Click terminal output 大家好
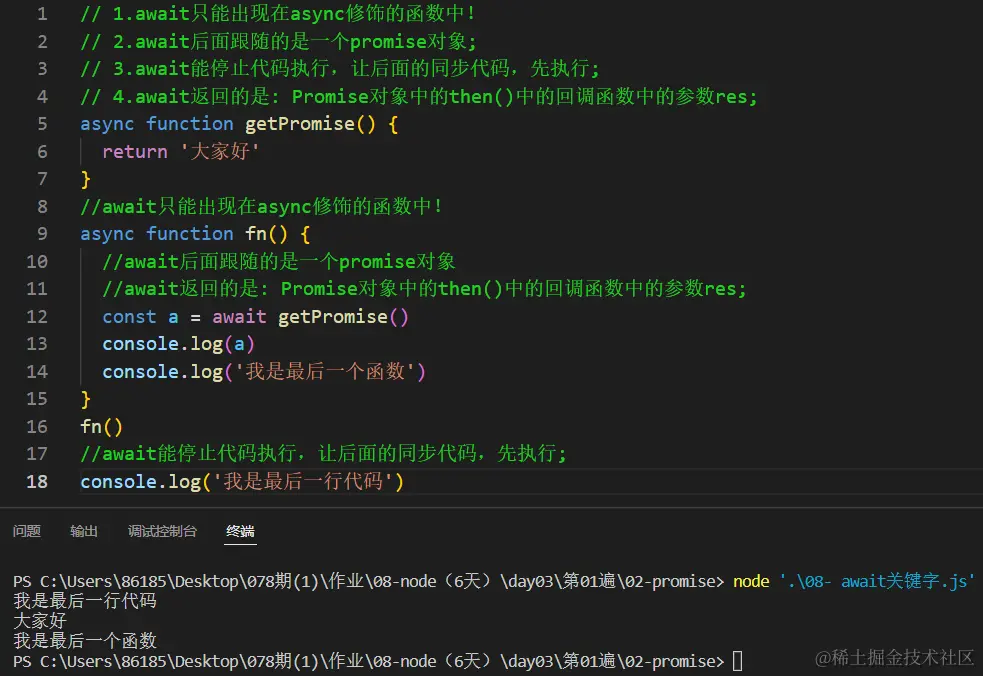 (x=39, y=621)
